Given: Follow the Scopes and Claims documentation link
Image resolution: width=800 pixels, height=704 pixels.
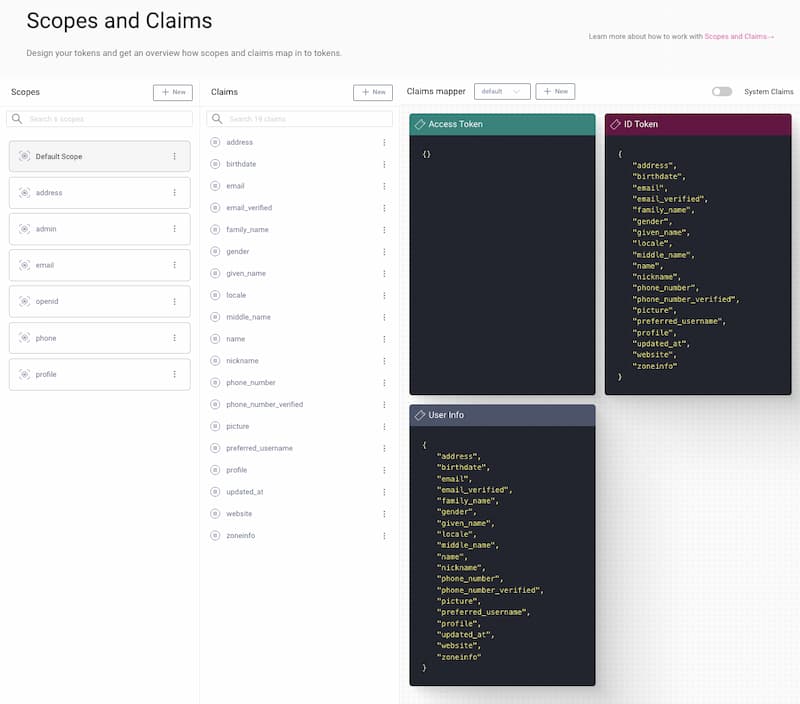Looking at the screenshot, I should 739,36.
